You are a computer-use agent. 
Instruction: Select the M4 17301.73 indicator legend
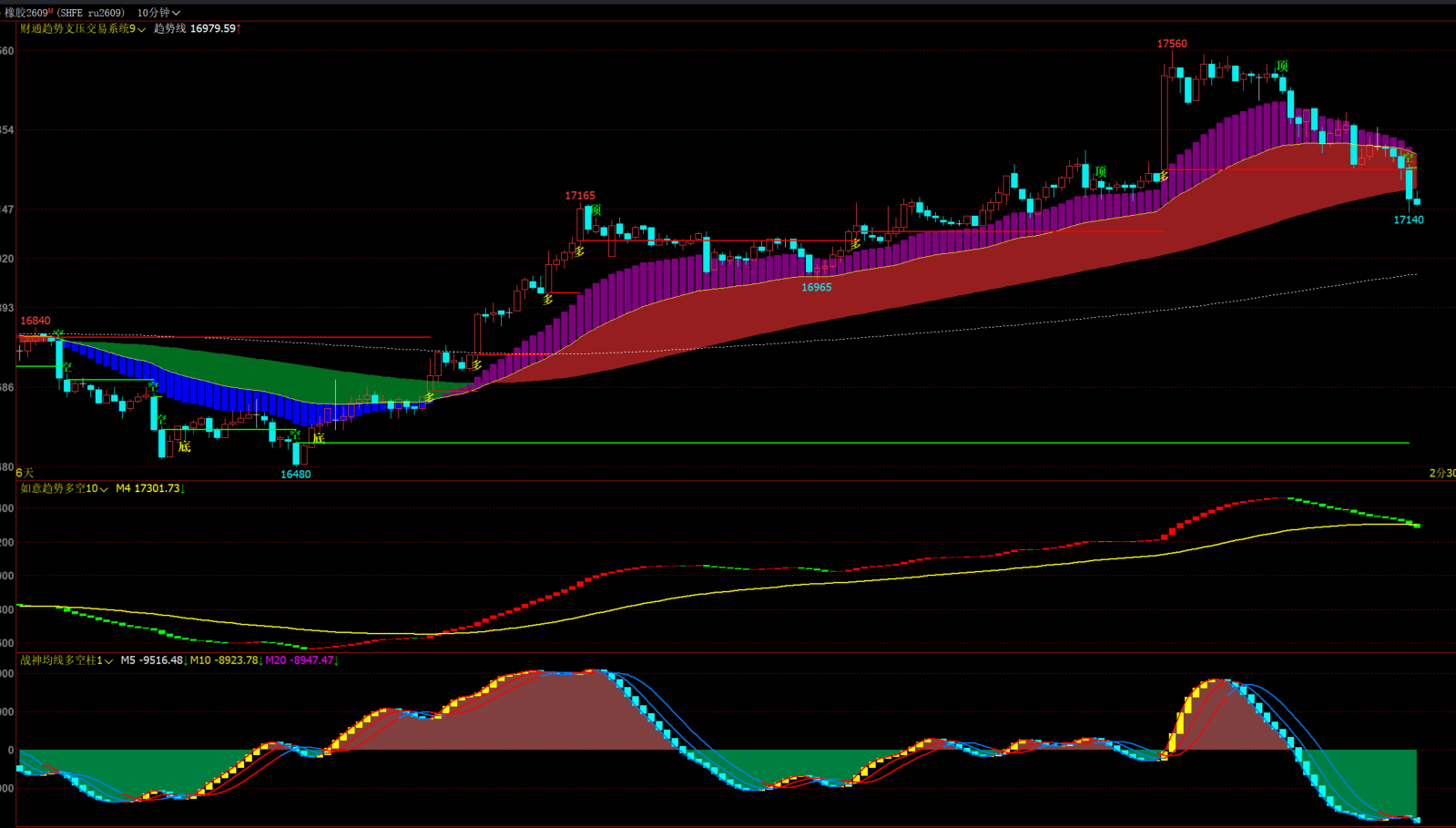pyautogui.click(x=149, y=489)
